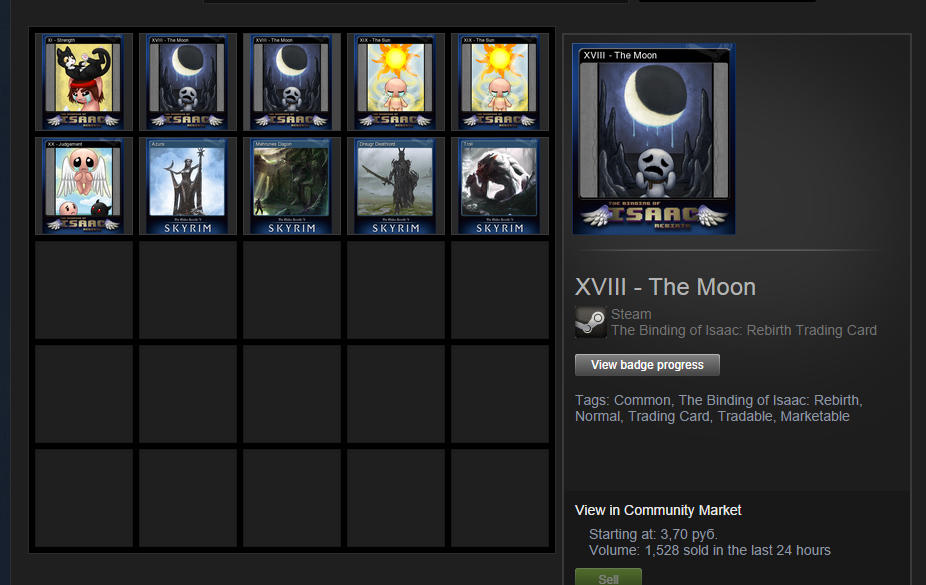Image resolution: width=926 pixels, height=585 pixels.
Task: Pick the Sun card next to the Moon cards
Action: click(x=396, y=82)
